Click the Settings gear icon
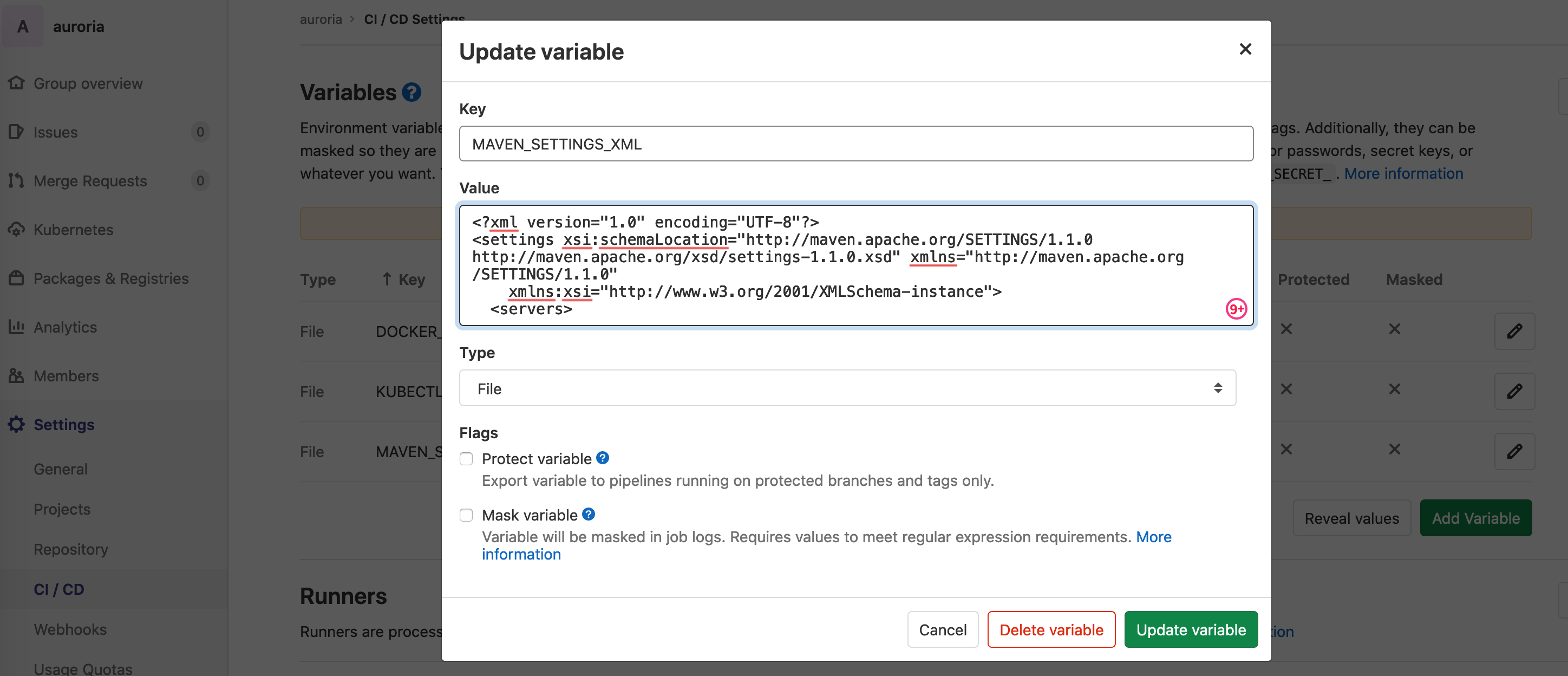 [18, 423]
